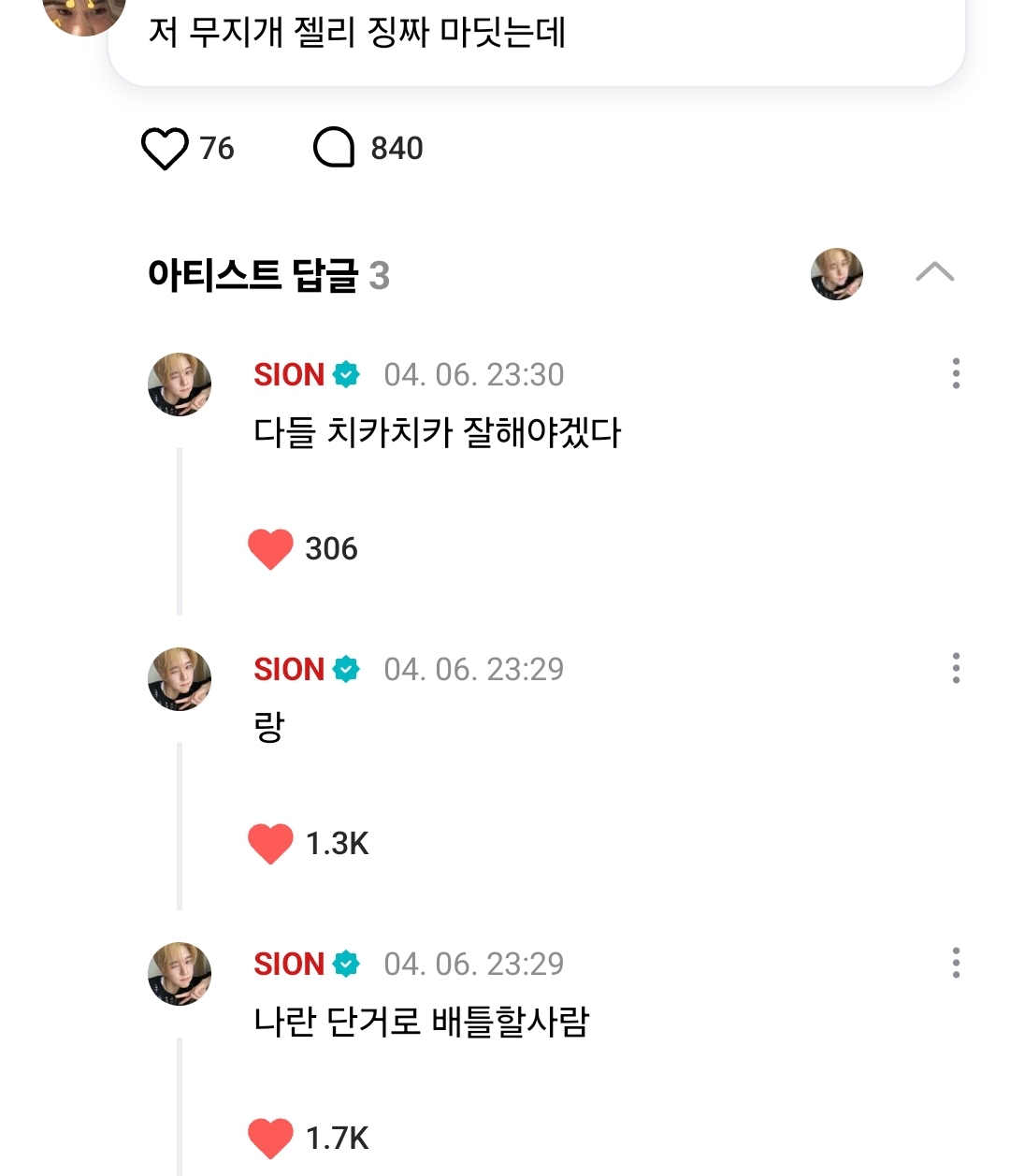Open three-dot menu for '나란 단거로 배틀할사람' reply

click(x=955, y=963)
